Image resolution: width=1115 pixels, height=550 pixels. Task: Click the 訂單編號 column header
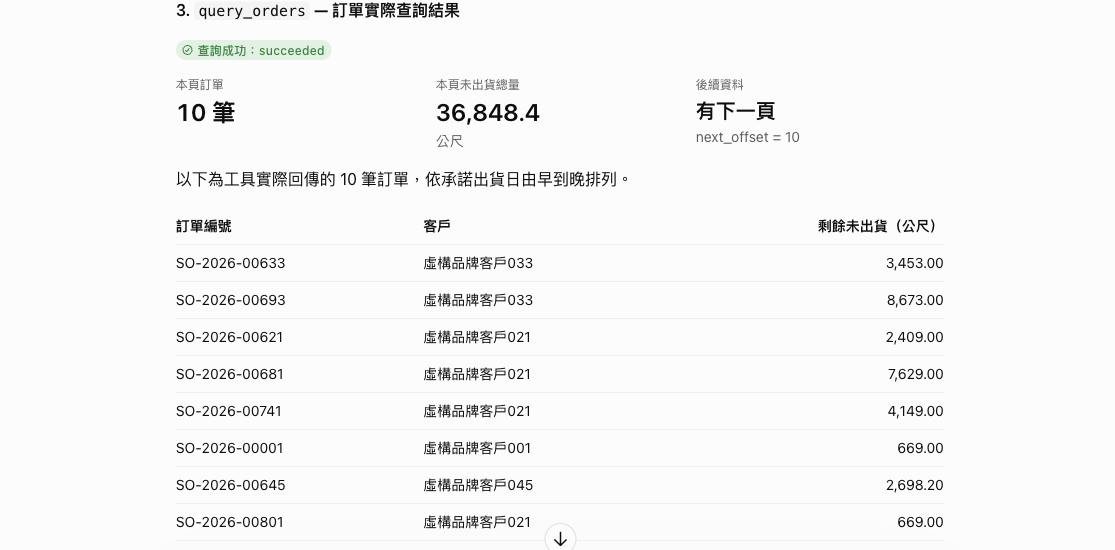[204, 226]
